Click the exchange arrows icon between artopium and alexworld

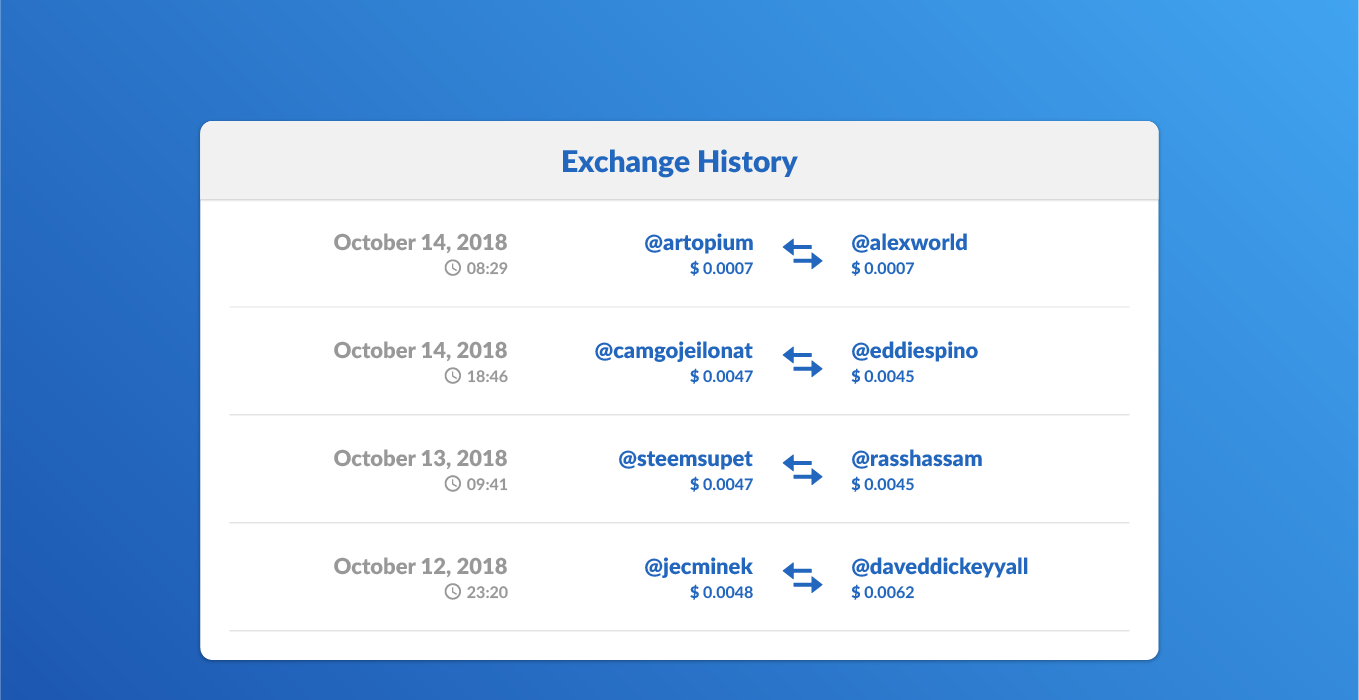point(802,254)
